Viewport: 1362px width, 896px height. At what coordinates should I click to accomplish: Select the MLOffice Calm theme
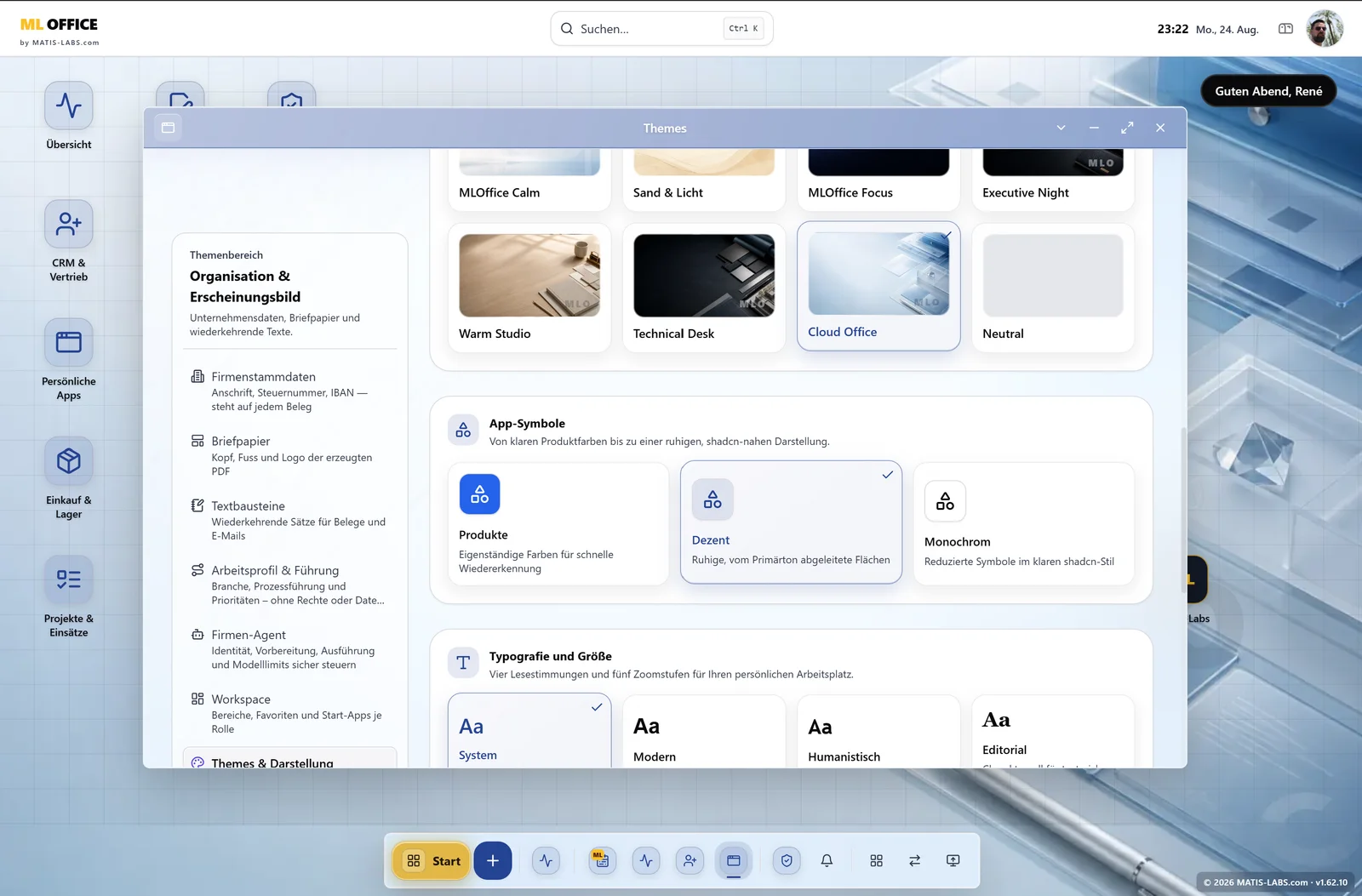tap(529, 179)
